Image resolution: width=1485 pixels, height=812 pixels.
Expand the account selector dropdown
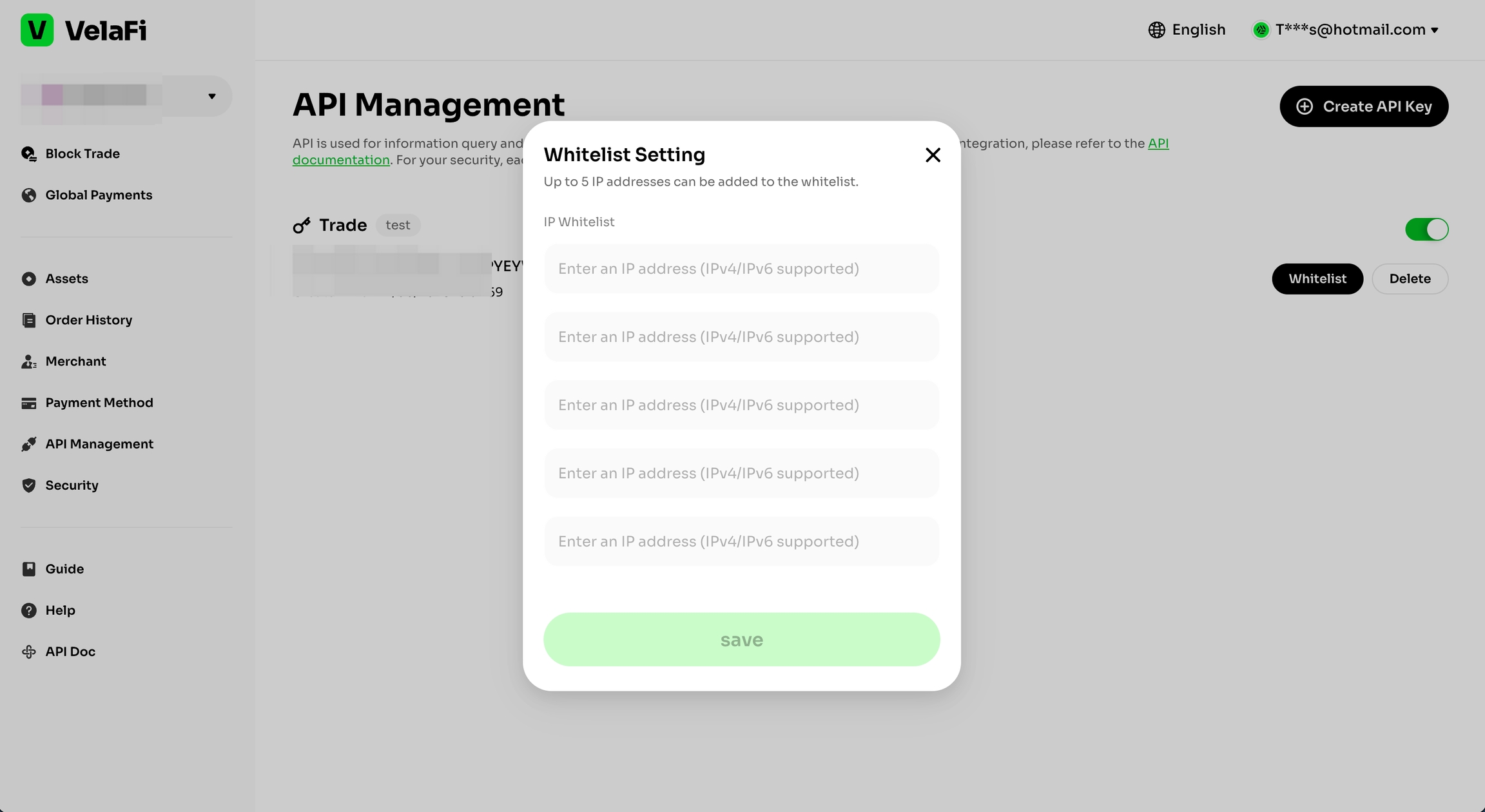click(x=211, y=97)
